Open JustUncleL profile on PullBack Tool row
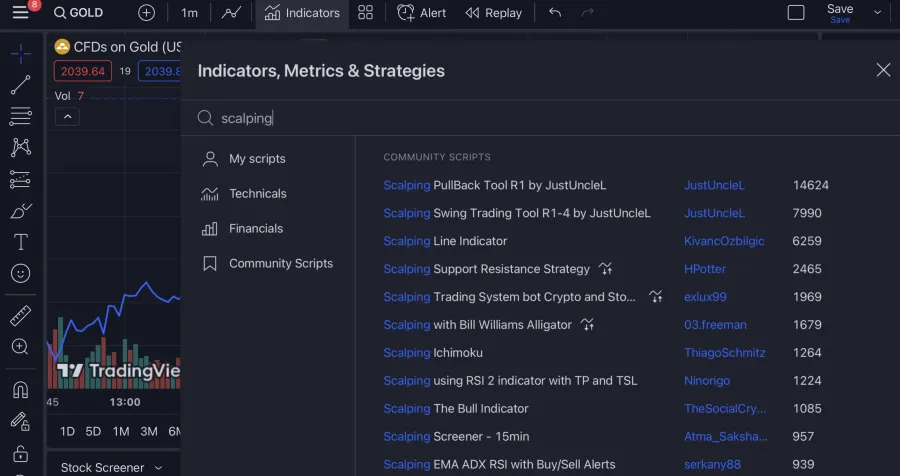The width and height of the screenshot is (900, 476). coord(714,185)
